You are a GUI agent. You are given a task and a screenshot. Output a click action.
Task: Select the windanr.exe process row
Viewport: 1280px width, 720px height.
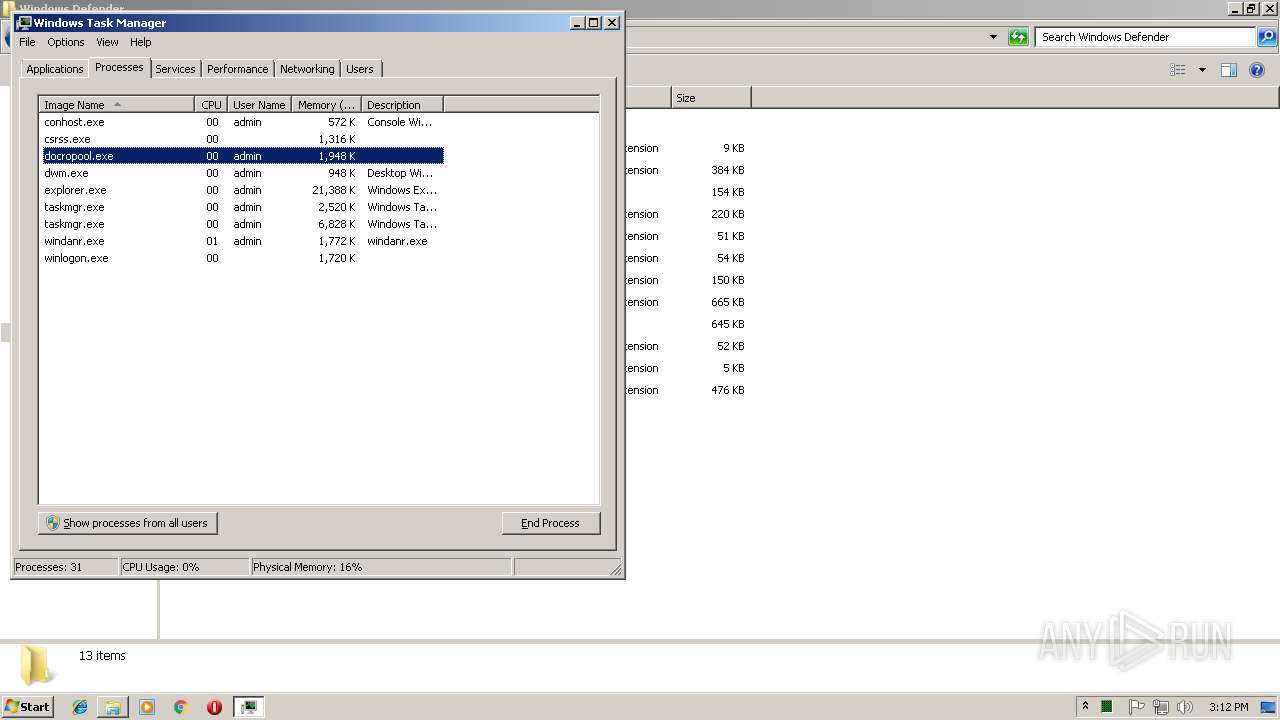242,241
